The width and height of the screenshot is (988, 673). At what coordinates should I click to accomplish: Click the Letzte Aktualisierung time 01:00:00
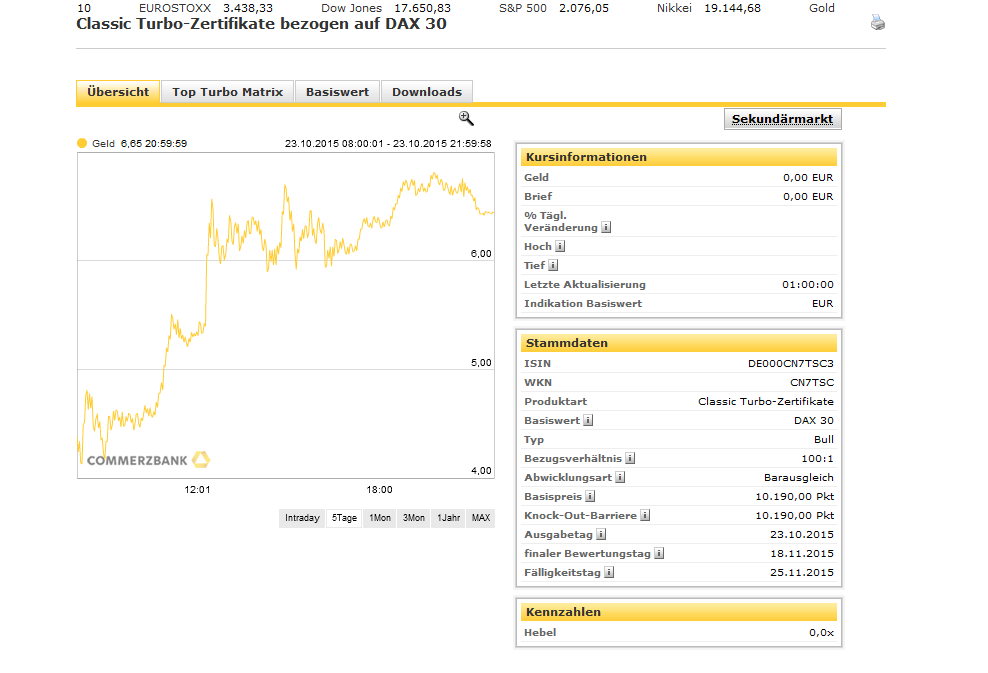(808, 284)
